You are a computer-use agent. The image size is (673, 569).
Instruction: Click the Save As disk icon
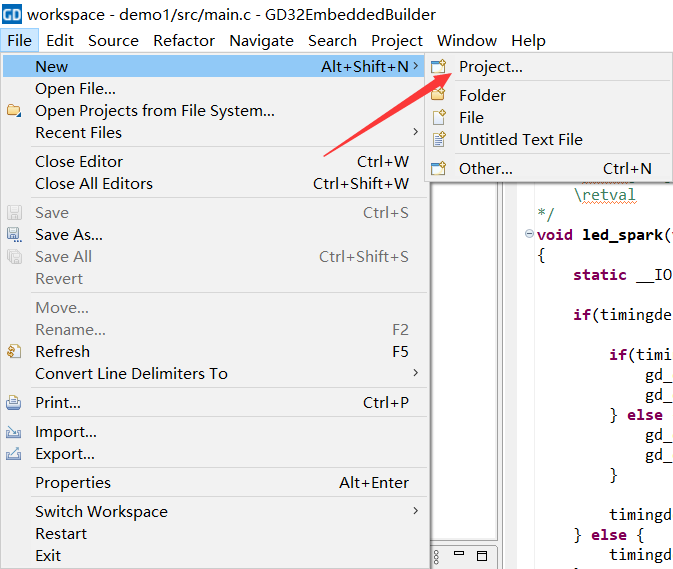[x=14, y=235]
